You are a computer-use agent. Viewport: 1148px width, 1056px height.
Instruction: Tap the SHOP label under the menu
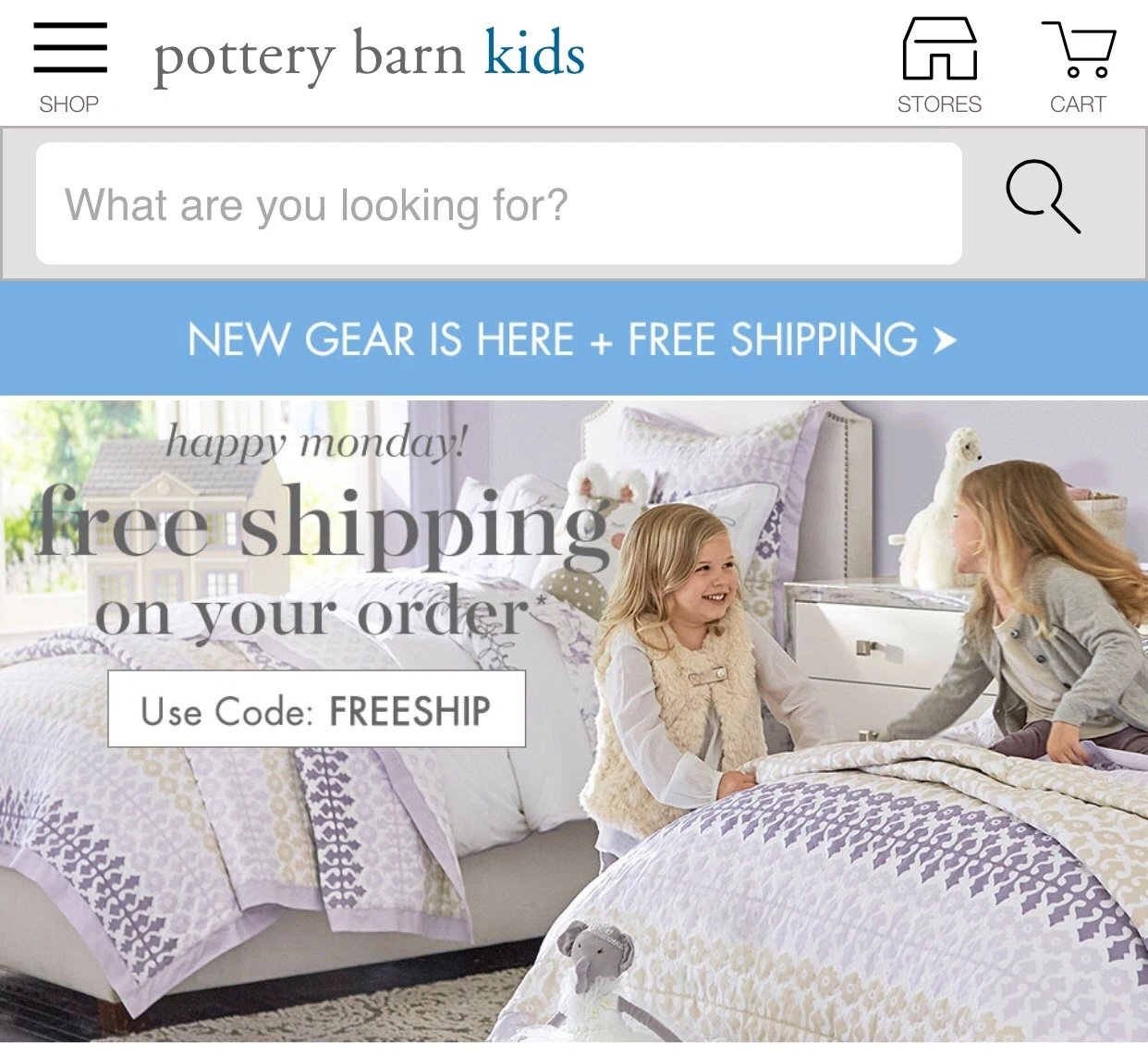point(69,104)
